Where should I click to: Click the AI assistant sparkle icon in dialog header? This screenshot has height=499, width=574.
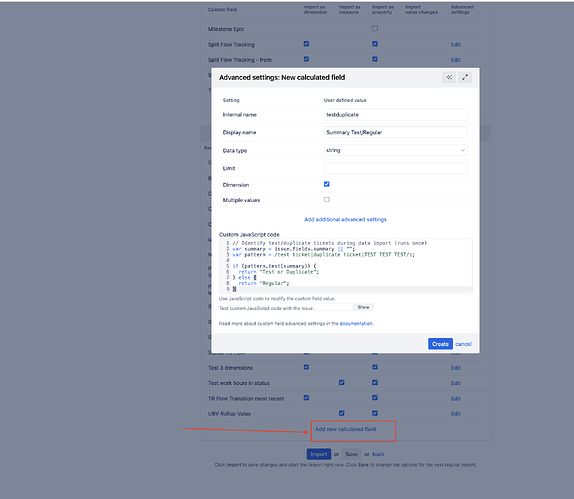tap(449, 77)
